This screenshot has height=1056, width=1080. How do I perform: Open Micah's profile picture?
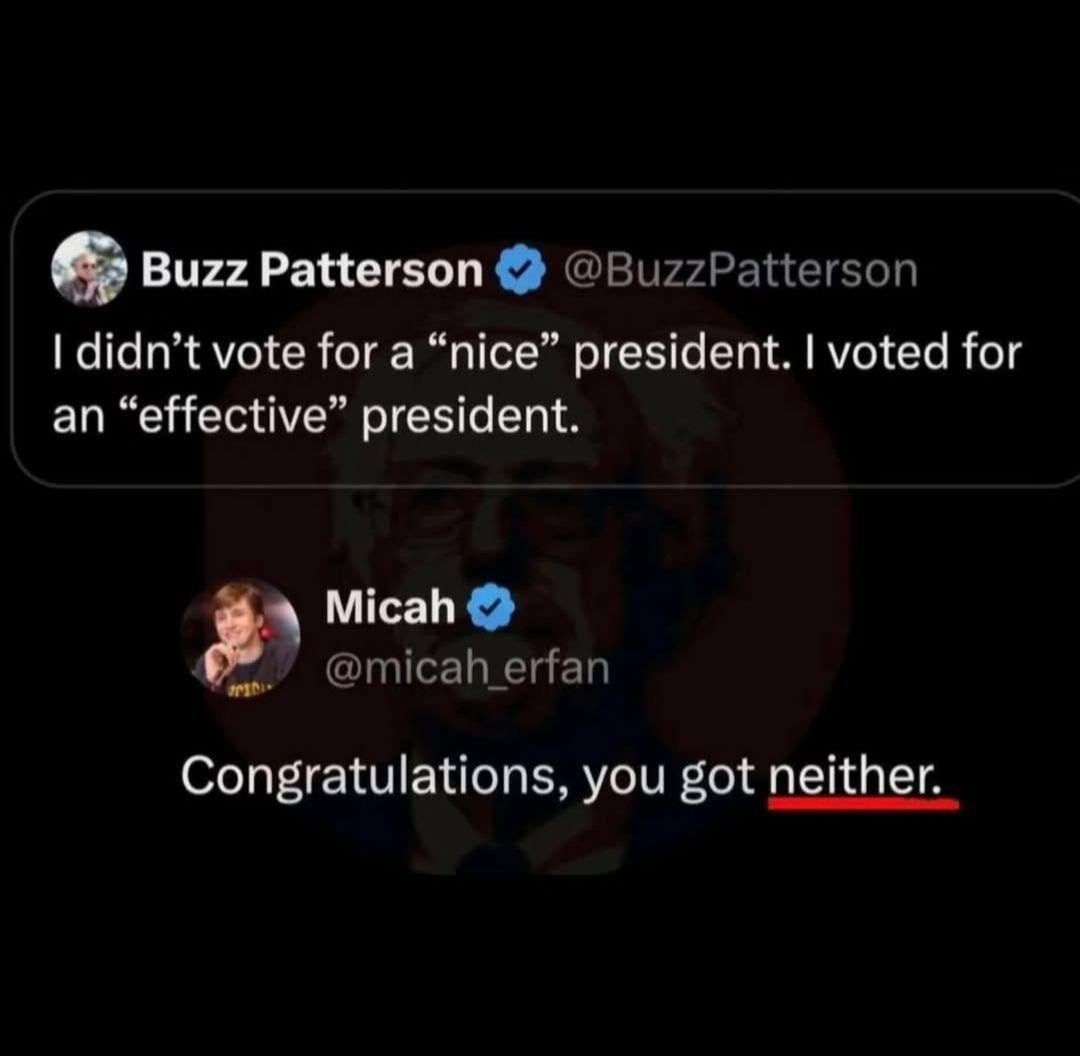click(x=240, y=636)
